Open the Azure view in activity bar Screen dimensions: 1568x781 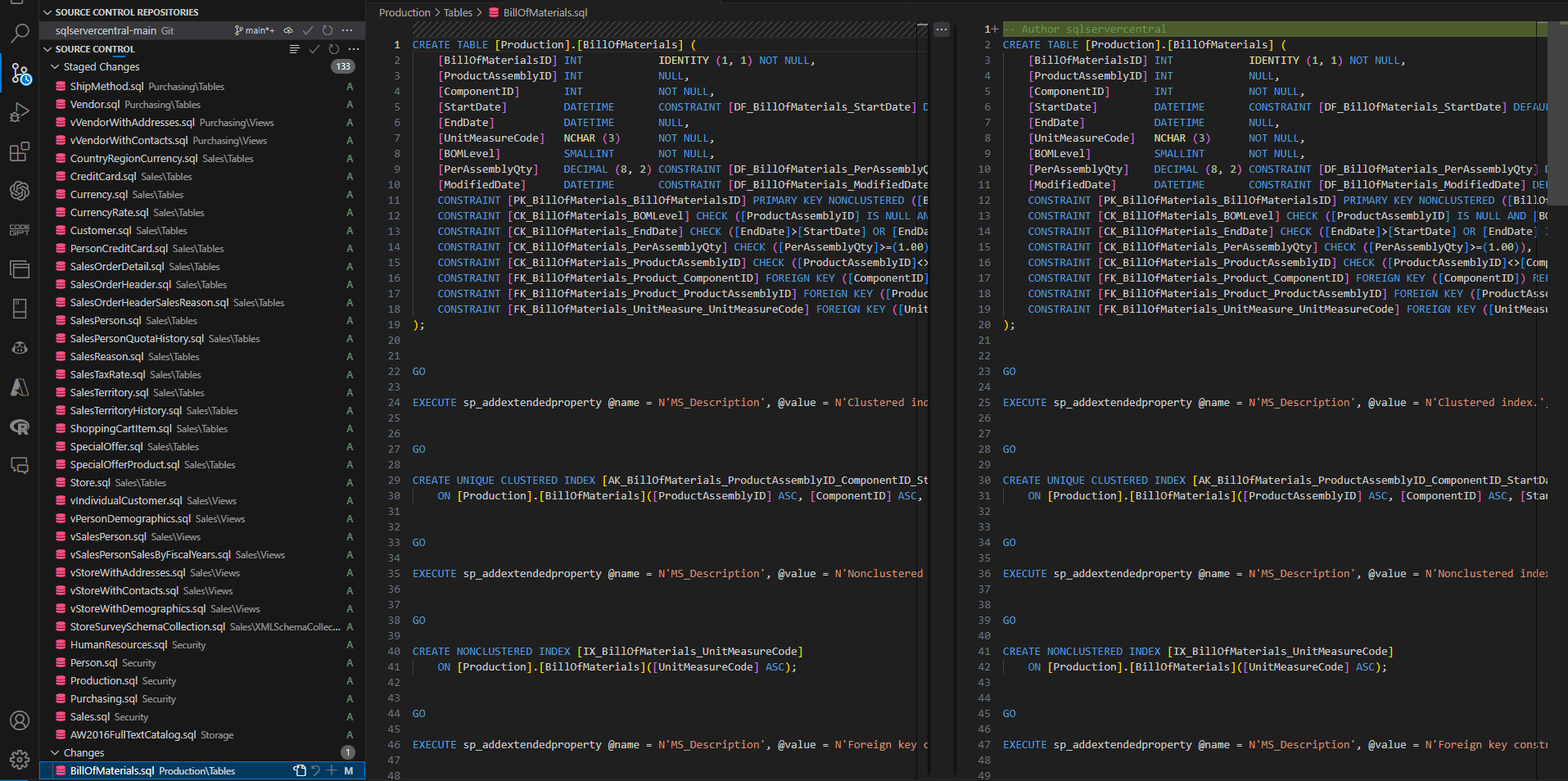(20, 387)
